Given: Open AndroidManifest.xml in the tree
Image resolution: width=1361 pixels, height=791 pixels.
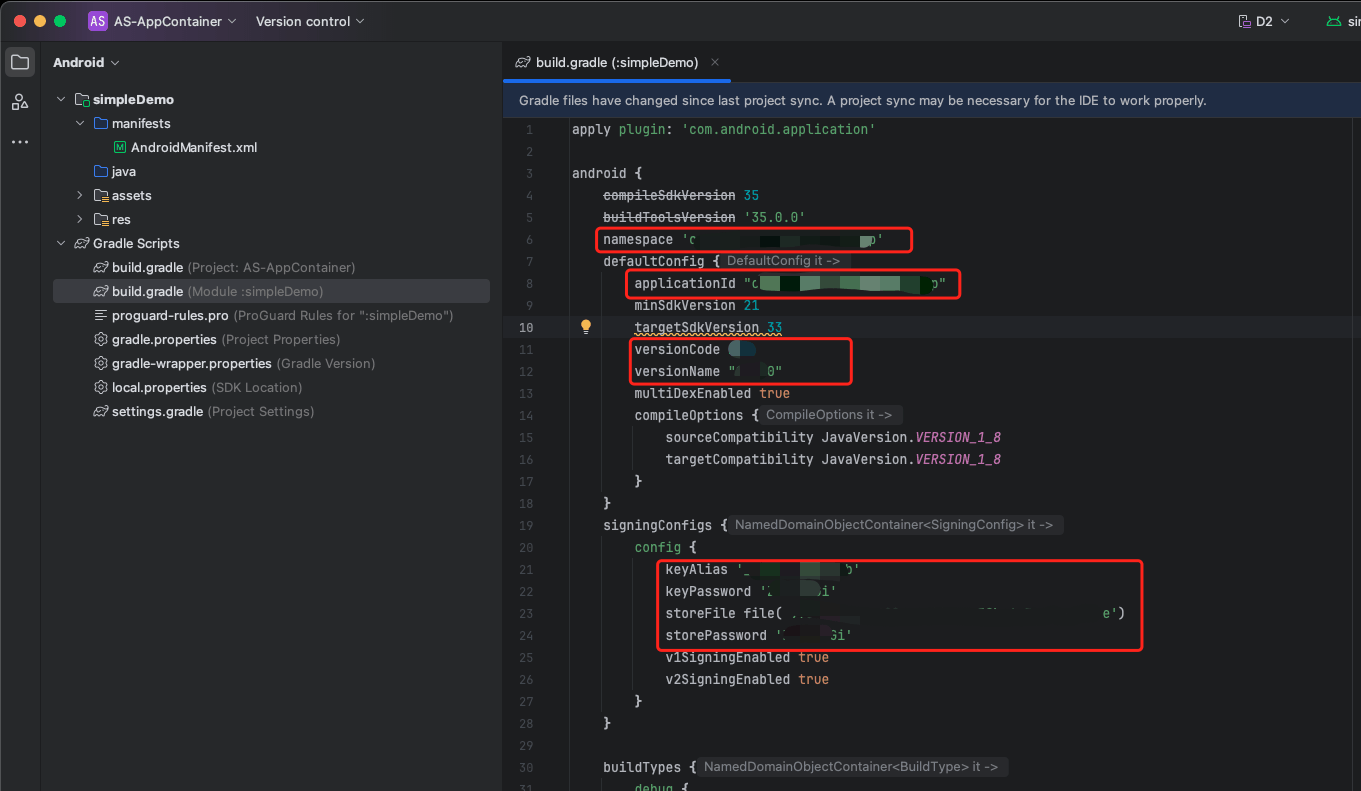Looking at the screenshot, I should click(194, 147).
